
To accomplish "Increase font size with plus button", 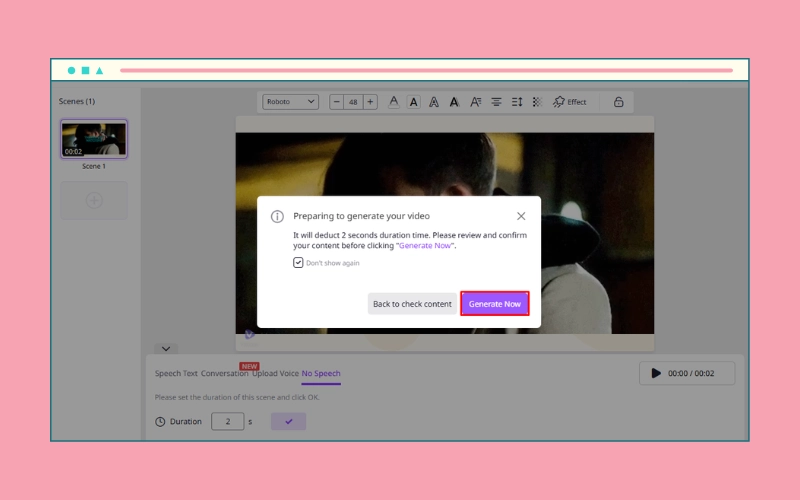I will pyautogui.click(x=370, y=102).
